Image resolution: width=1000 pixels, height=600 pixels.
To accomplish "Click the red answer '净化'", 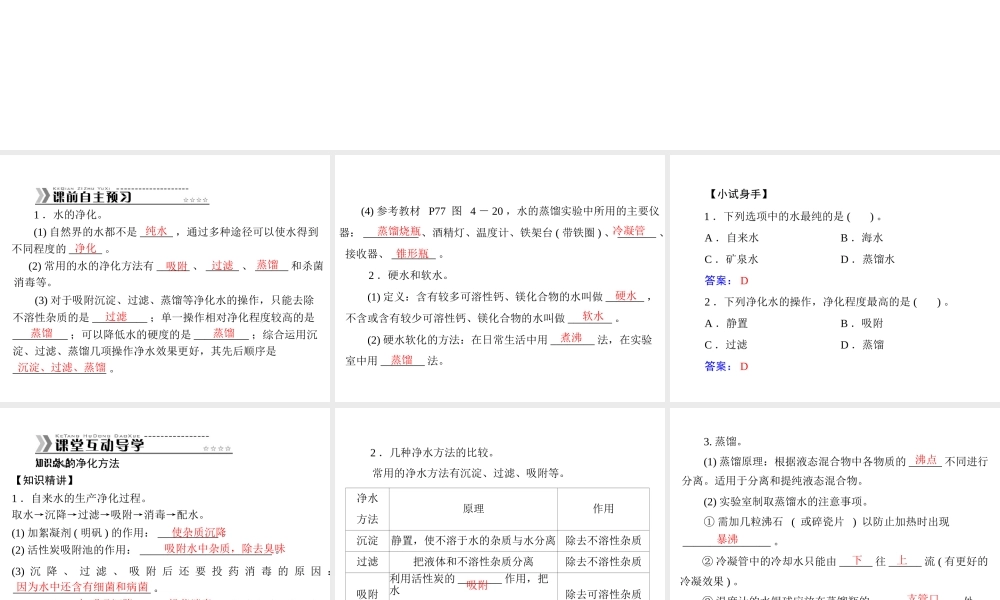I will click(x=85, y=249).
